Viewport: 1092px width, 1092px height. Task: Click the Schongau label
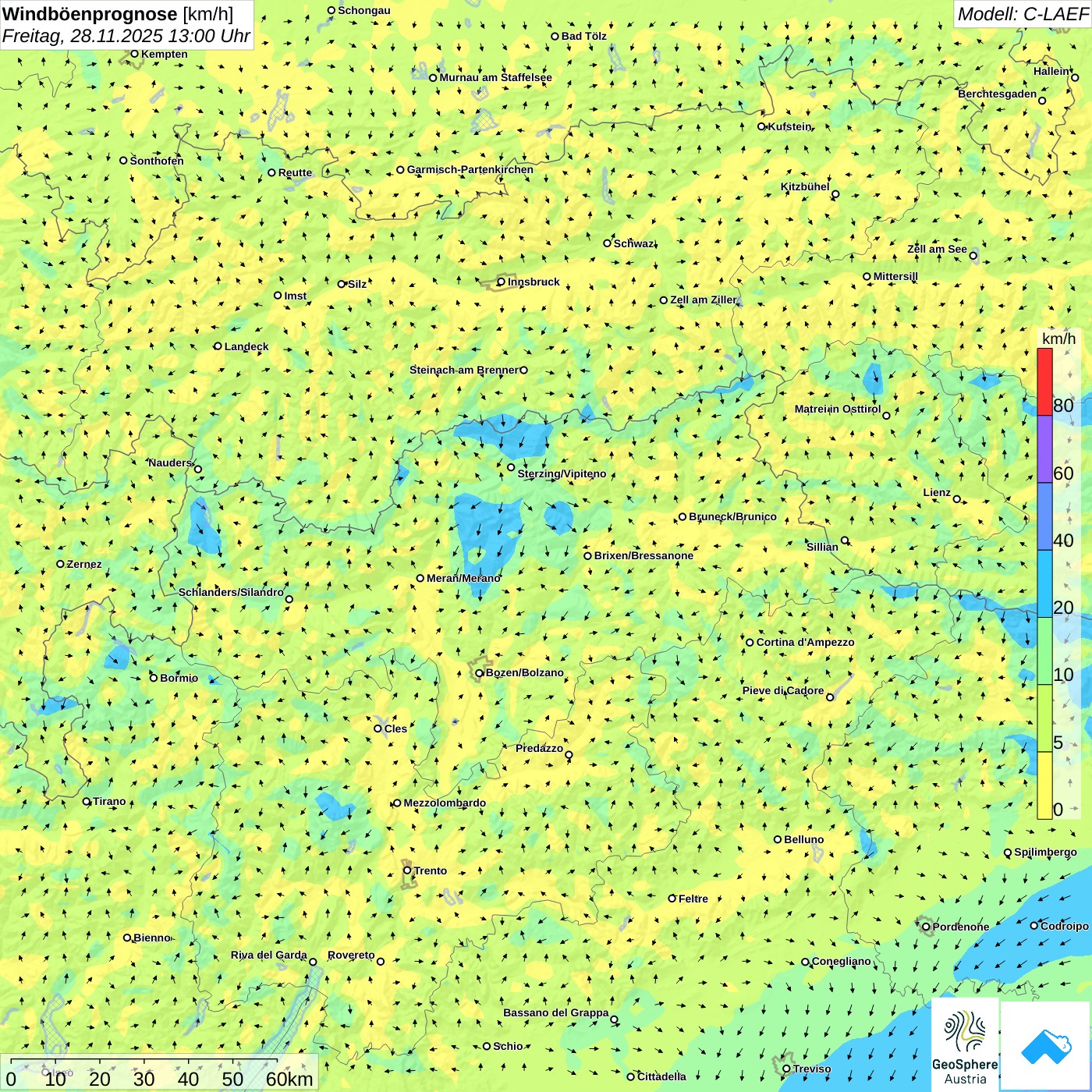point(364,10)
